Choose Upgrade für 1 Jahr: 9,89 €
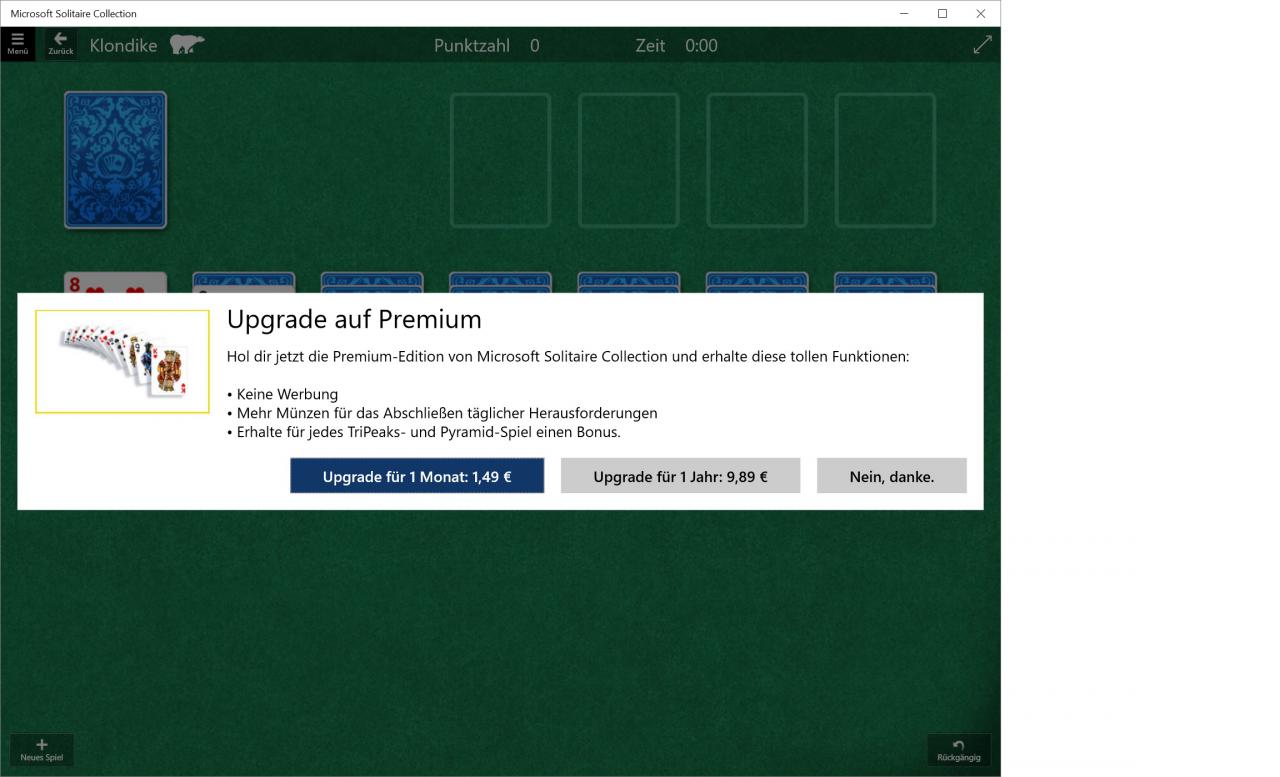The width and height of the screenshot is (1280, 777). point(680,476)
